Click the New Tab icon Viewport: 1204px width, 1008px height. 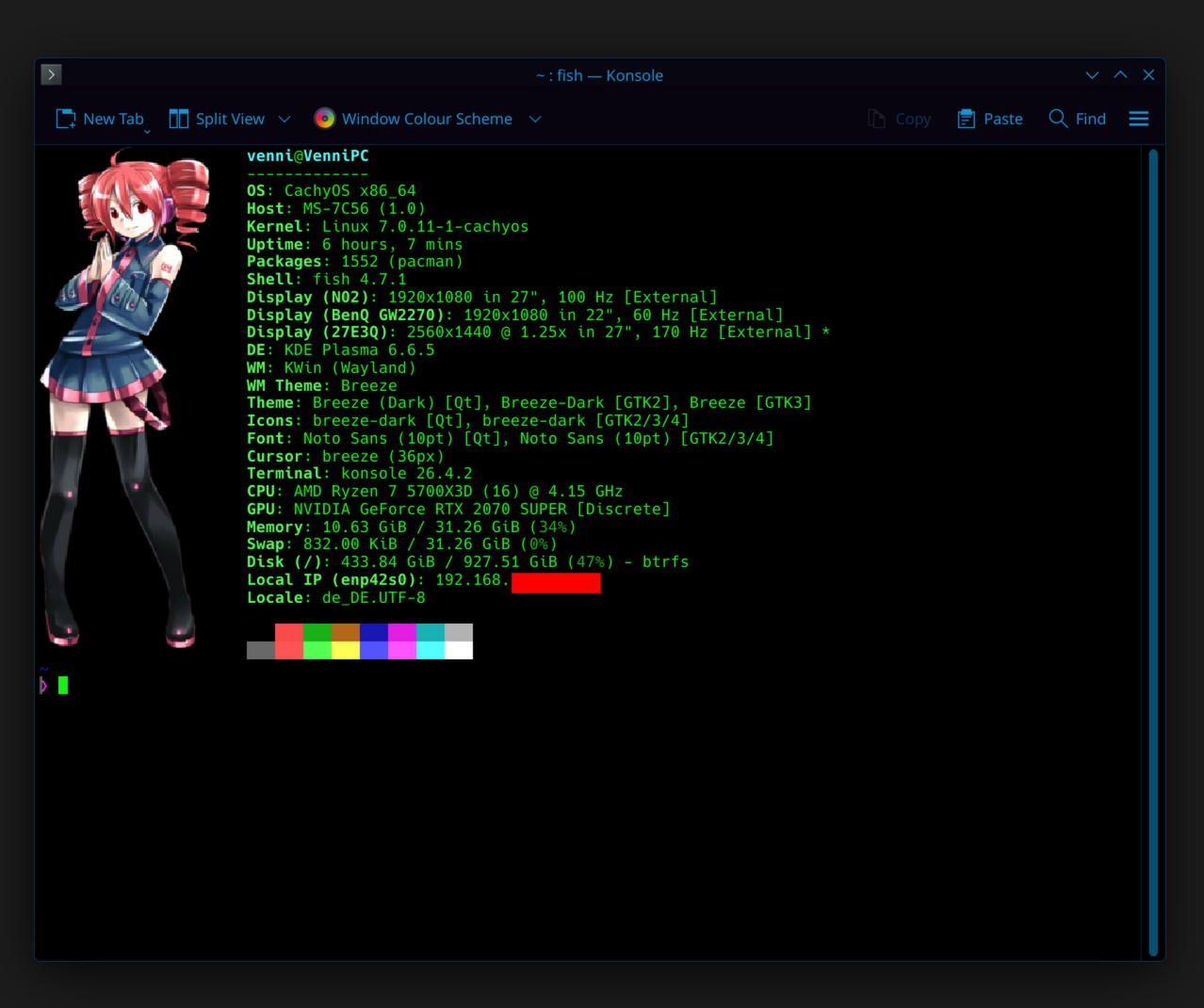coord(65,119)
